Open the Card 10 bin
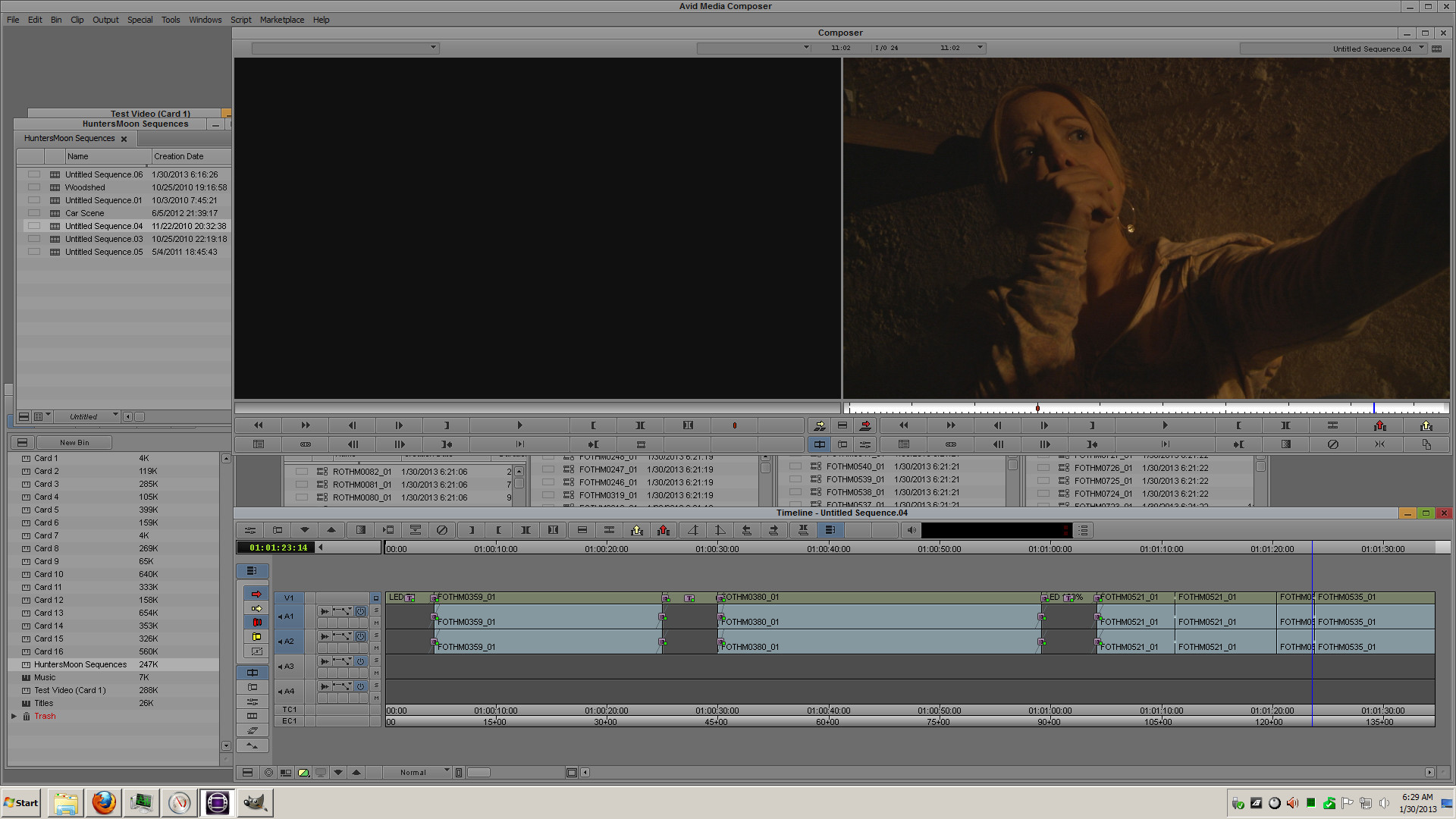 pyautogui.click(x=49, y=574)
